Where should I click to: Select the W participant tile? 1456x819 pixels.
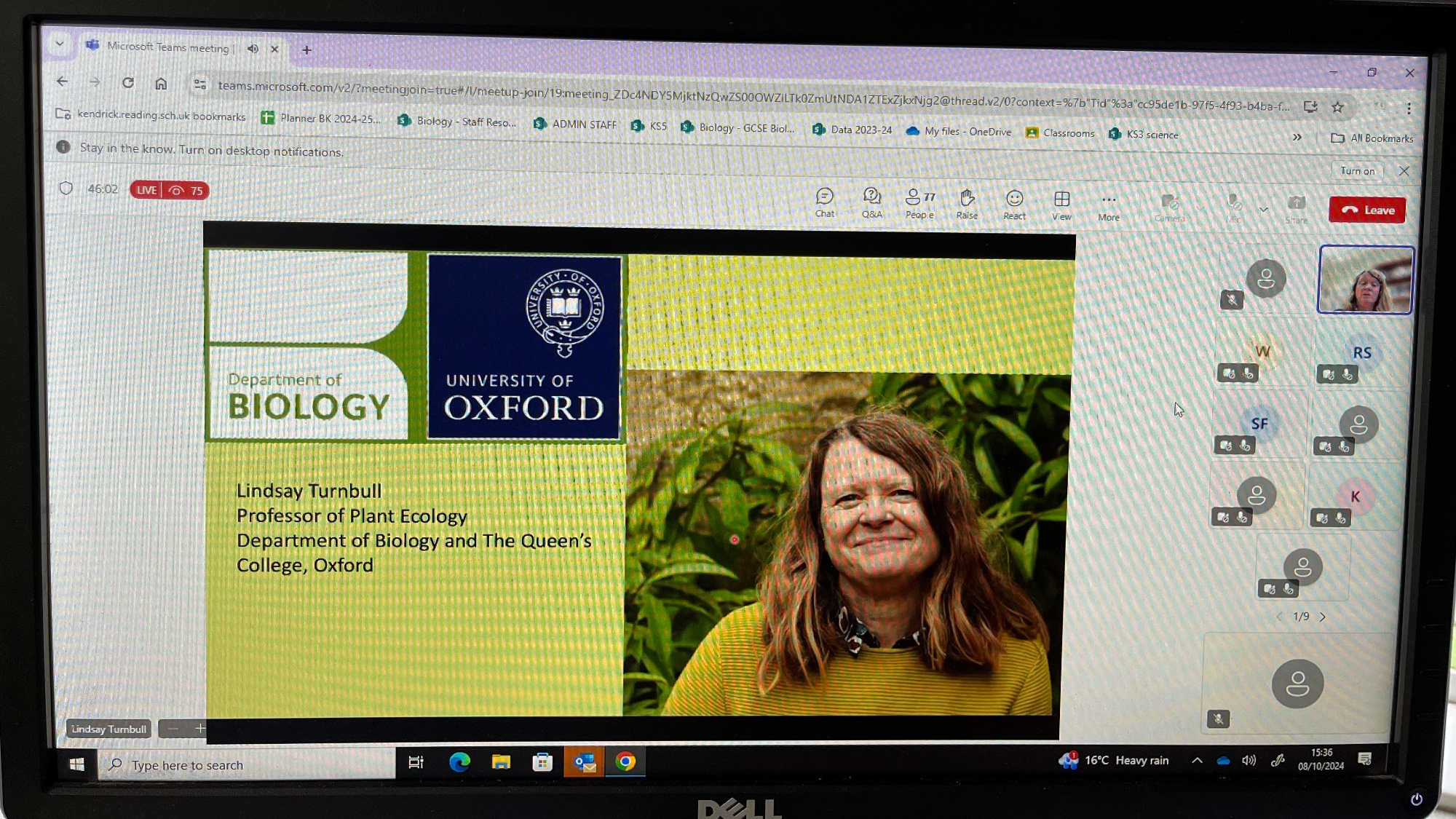click(1262, 352)
